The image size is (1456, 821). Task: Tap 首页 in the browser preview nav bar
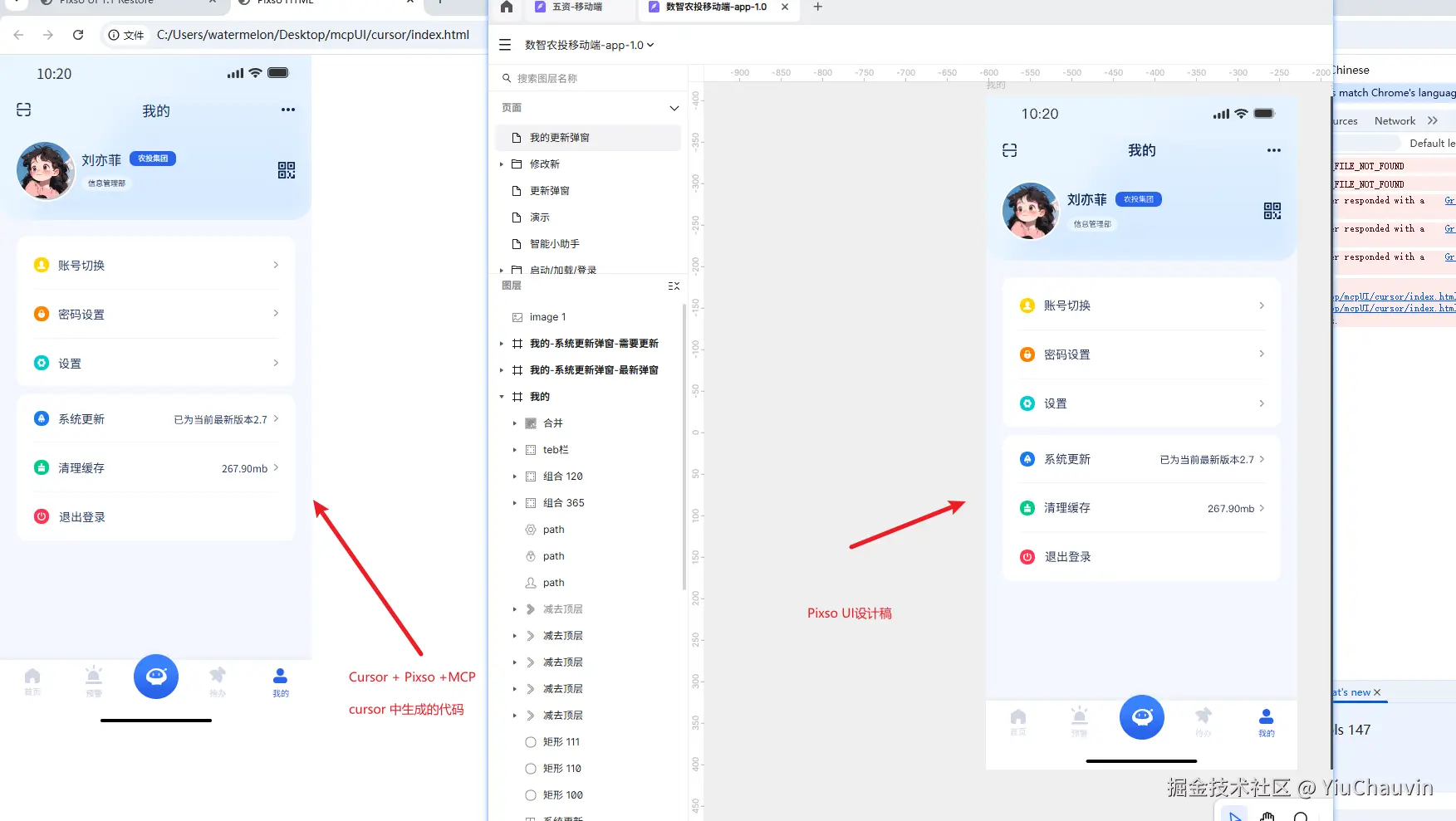32,682
